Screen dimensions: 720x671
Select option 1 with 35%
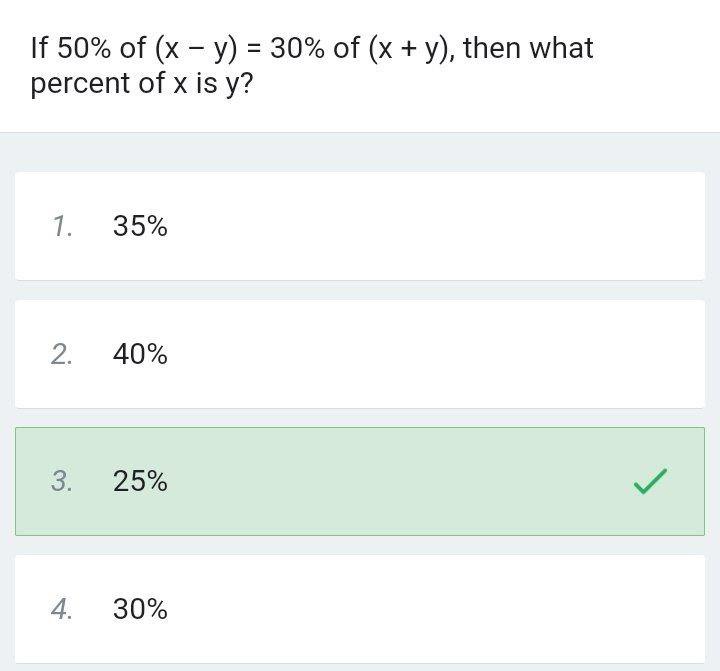(x=359, y=226)
